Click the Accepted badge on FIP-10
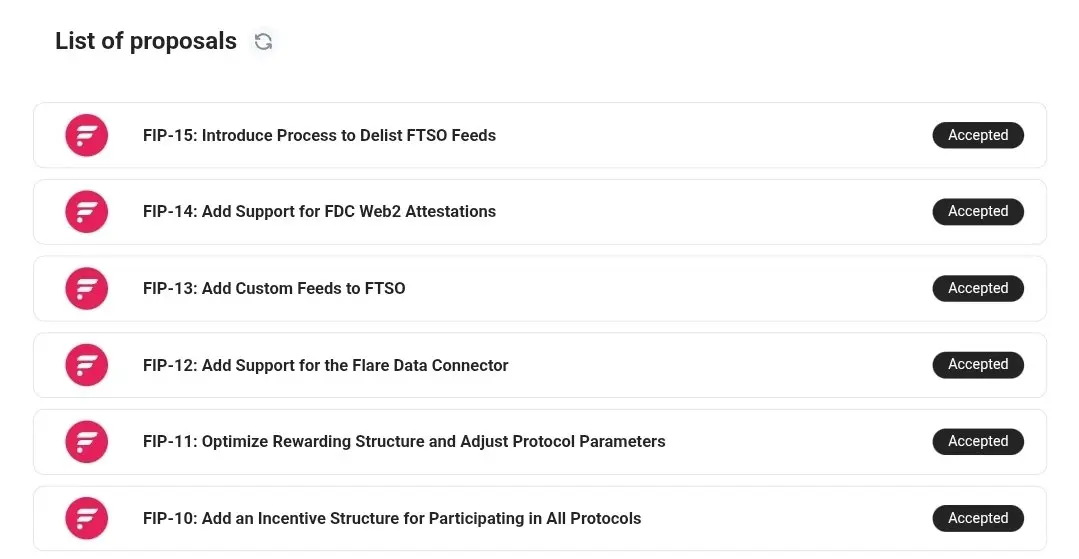This screenshot has height=559, width=1079. click(x=977, y=518)
